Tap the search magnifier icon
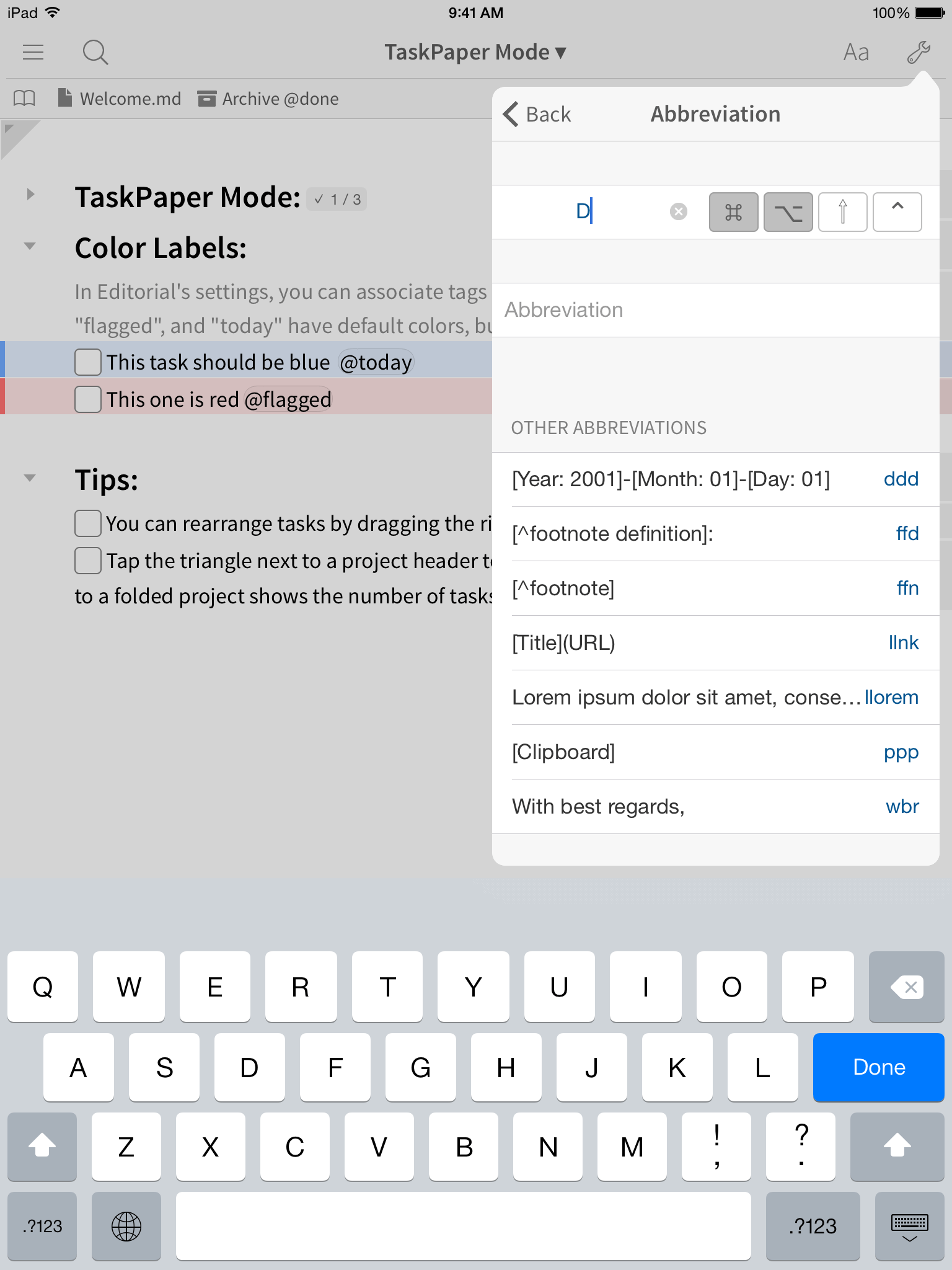952x1270 pixels. (x=95, y=53)
